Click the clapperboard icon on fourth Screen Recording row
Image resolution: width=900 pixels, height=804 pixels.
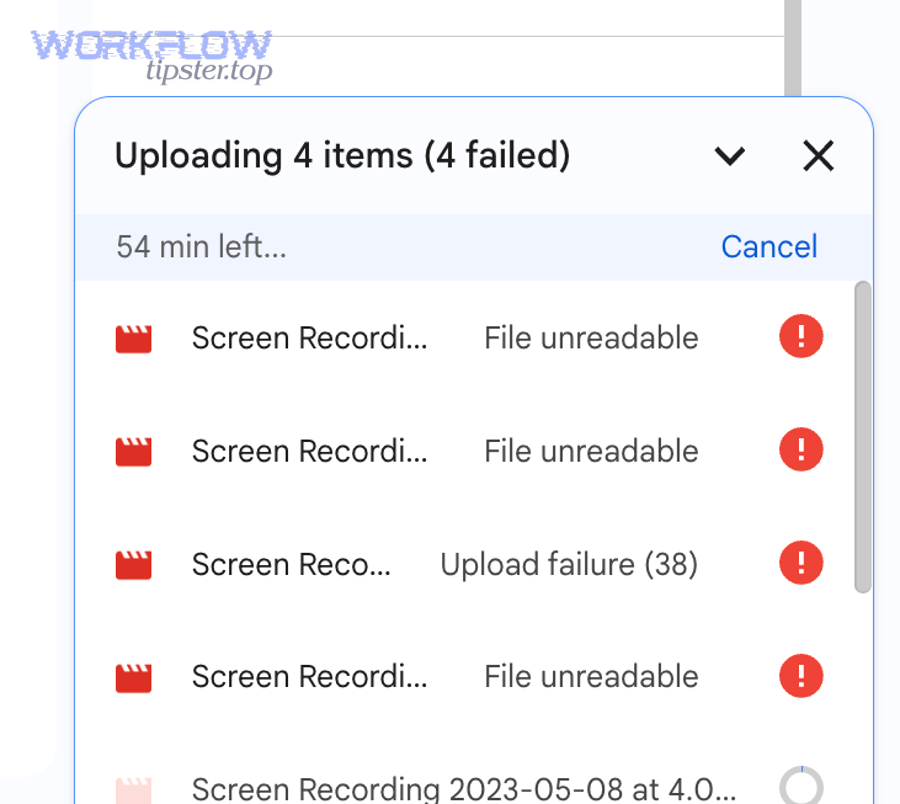tap(133, 676)
